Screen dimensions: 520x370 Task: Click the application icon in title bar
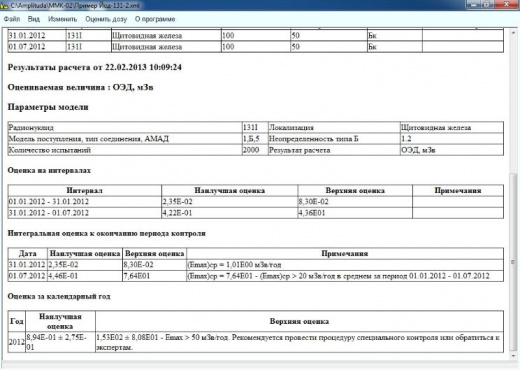click(x=4, y=5)
